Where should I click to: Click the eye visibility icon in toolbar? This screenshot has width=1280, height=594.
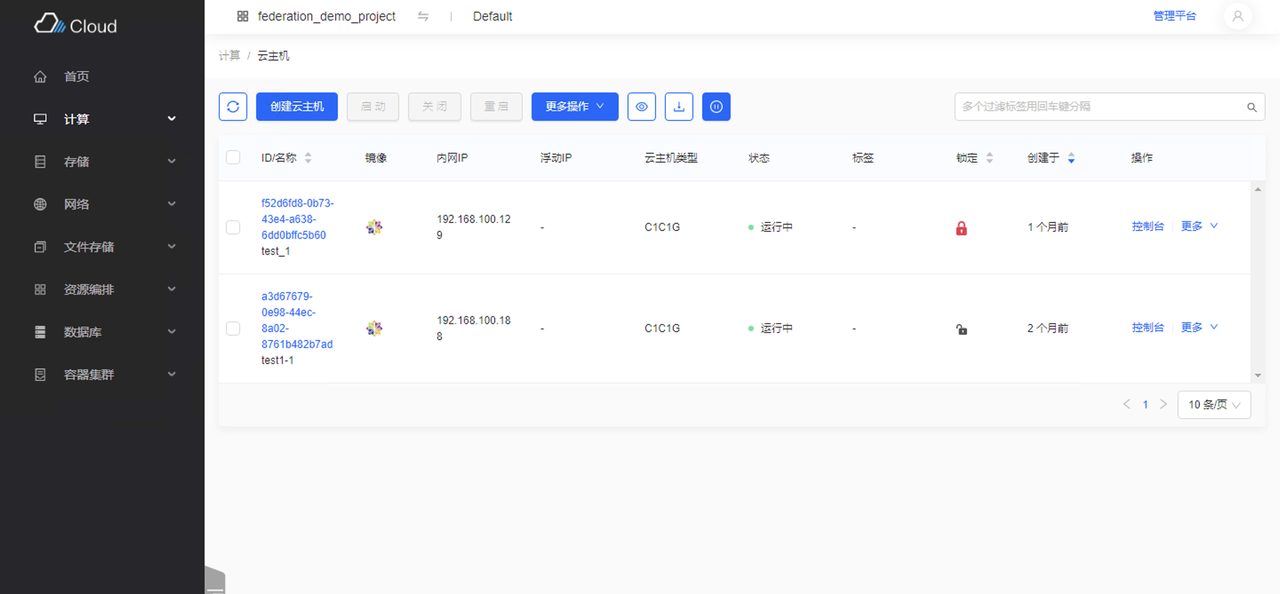[641, 106]
